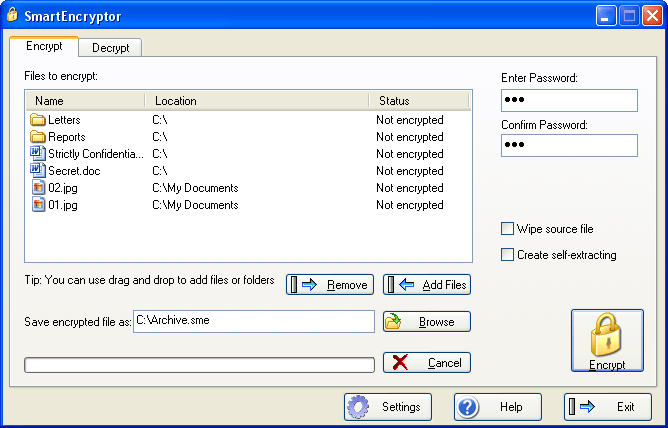
Task: Click the folder icon beside Letters
Action: click(37, 120)
